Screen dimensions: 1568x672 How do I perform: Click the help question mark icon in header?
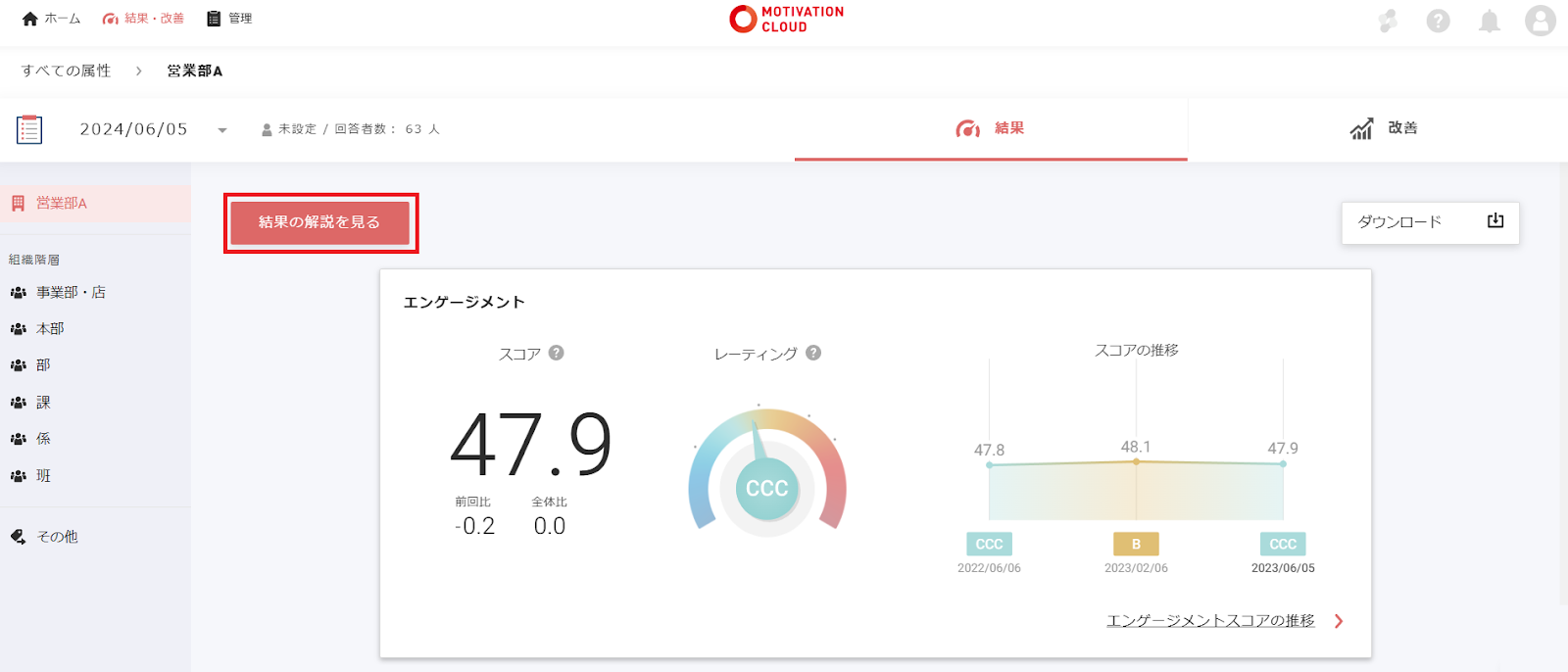coord(1438,21)
